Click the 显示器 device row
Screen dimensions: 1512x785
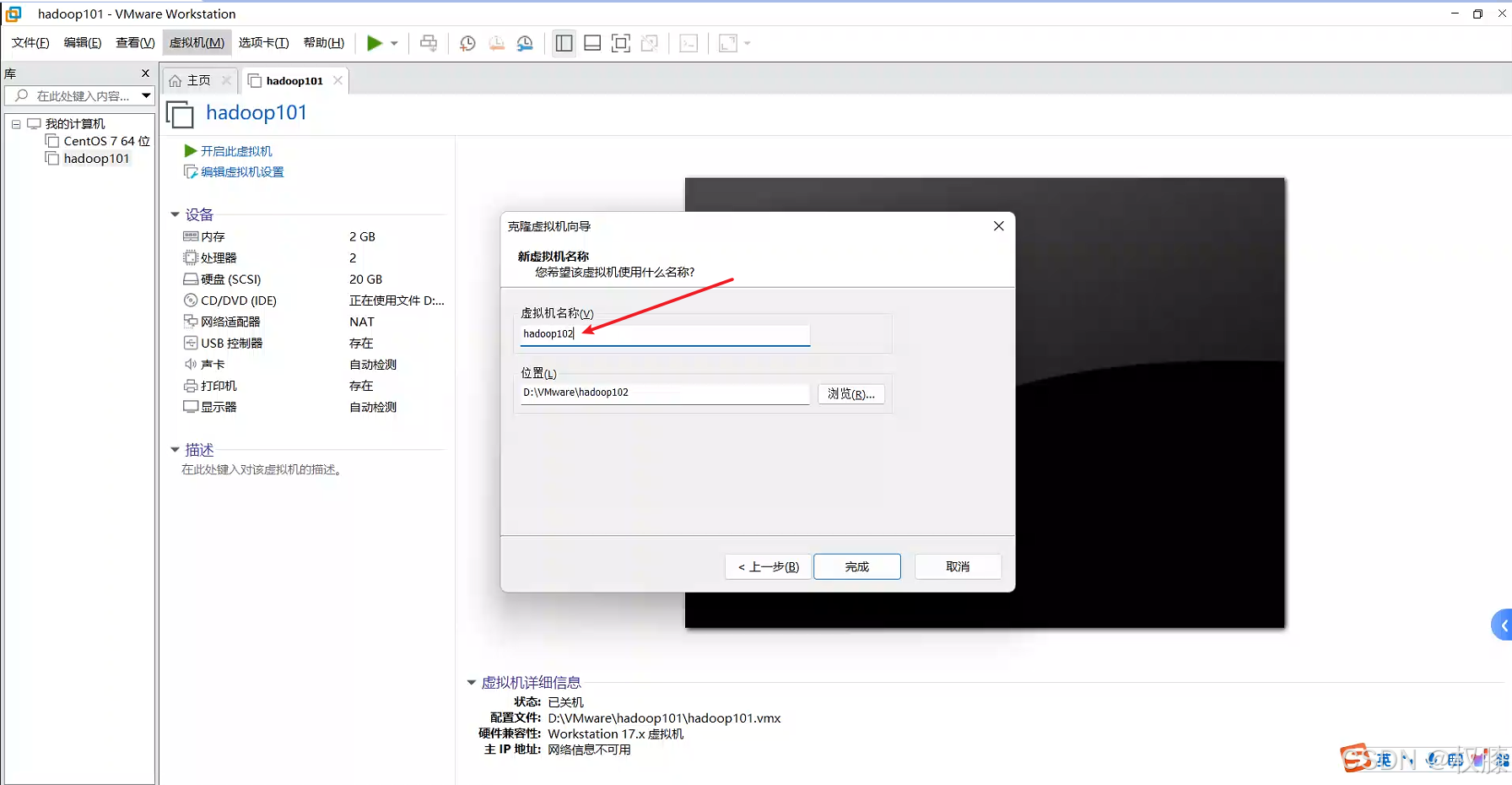pyautogui.click(x=312, y=407)
